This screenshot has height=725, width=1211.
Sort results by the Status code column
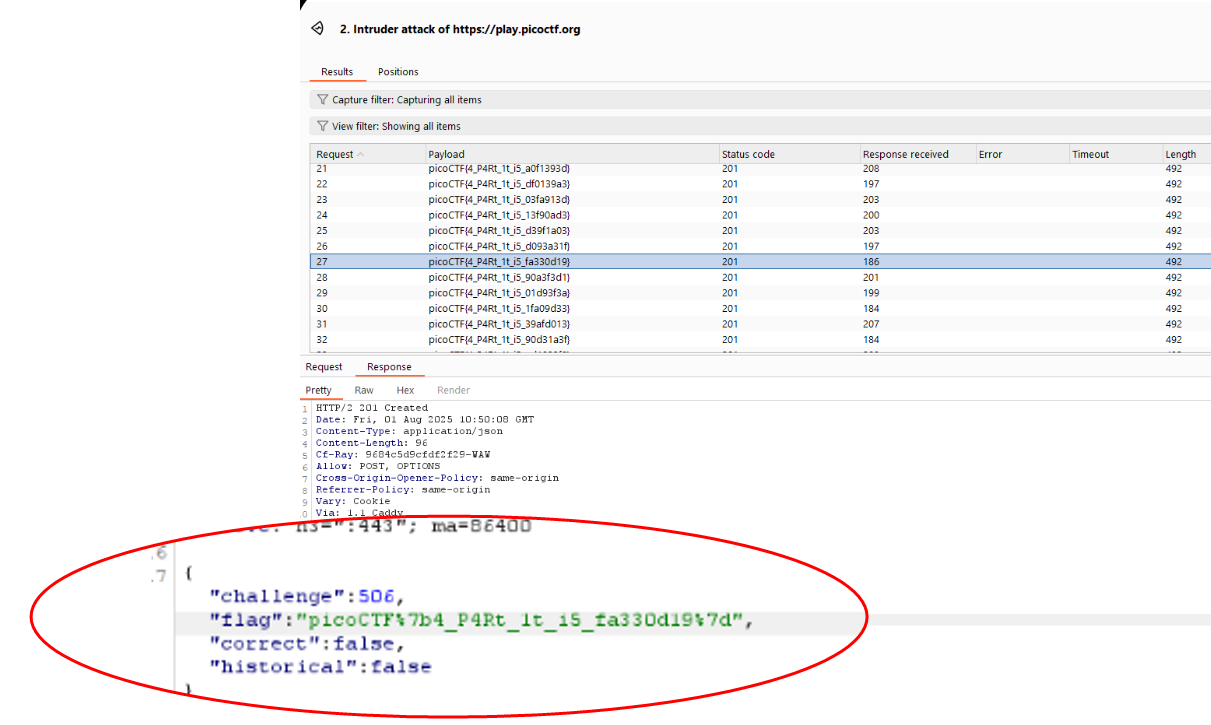click(x=748, y=155)
